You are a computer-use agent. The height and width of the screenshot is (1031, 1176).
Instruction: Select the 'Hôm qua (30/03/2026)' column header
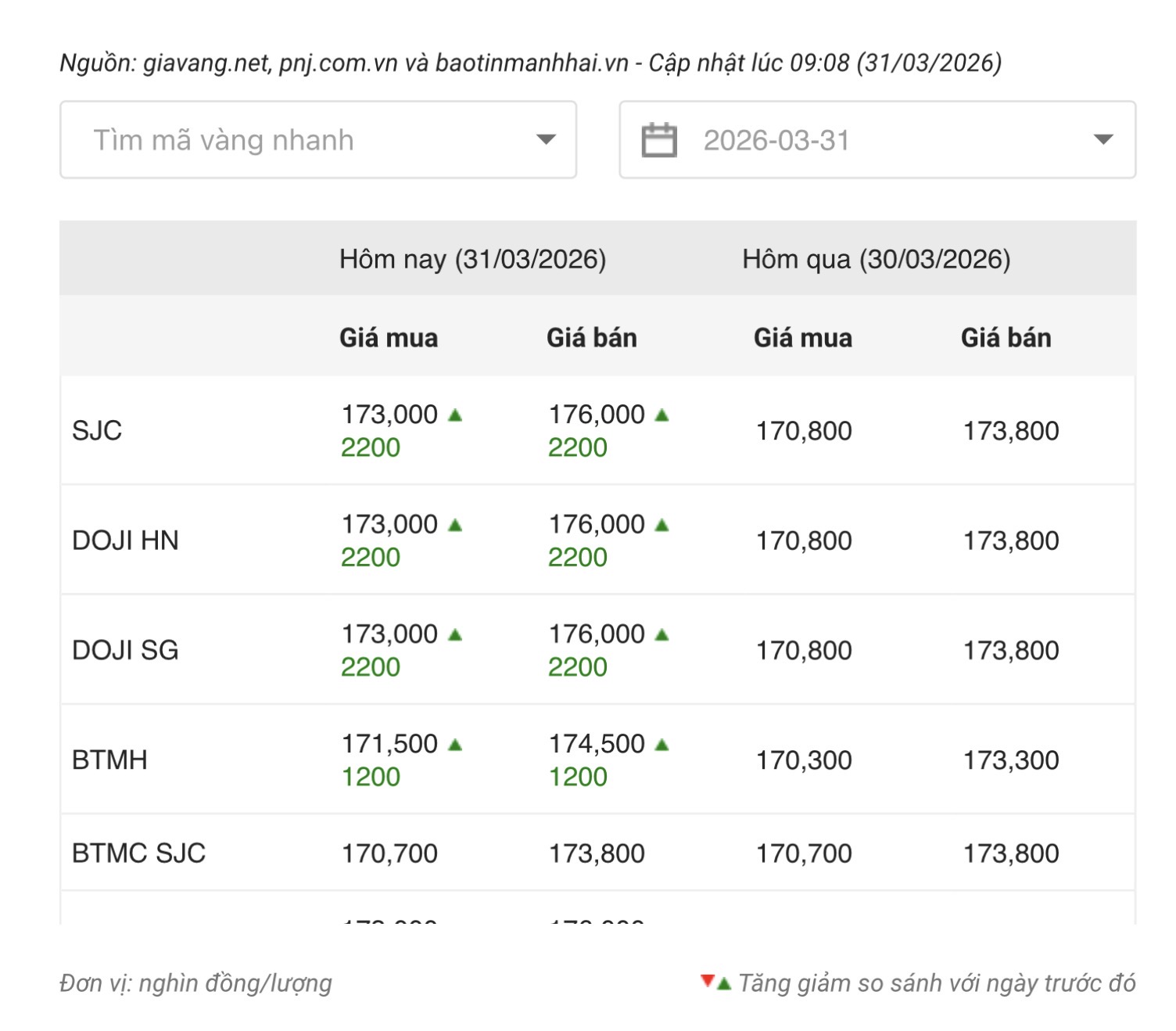(876, 259)
